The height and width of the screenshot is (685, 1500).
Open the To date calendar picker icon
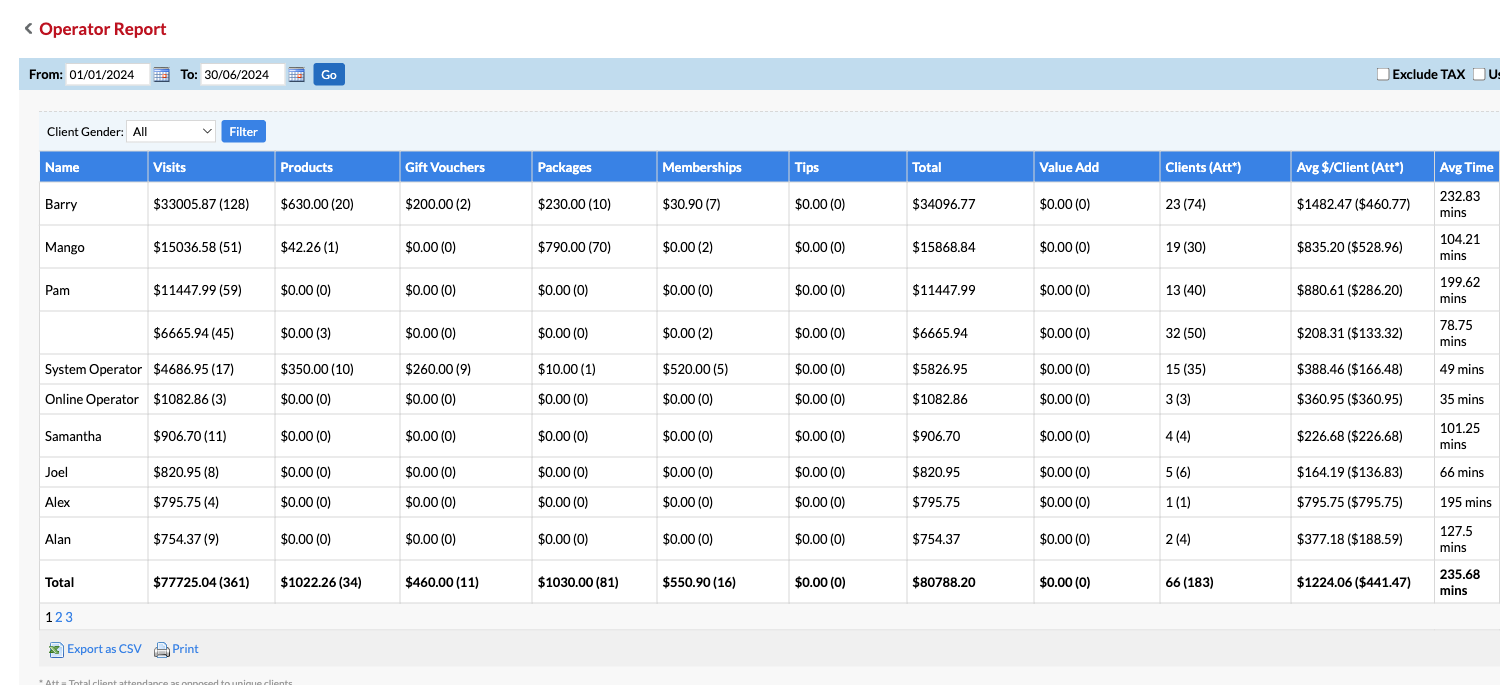point(296,75)
